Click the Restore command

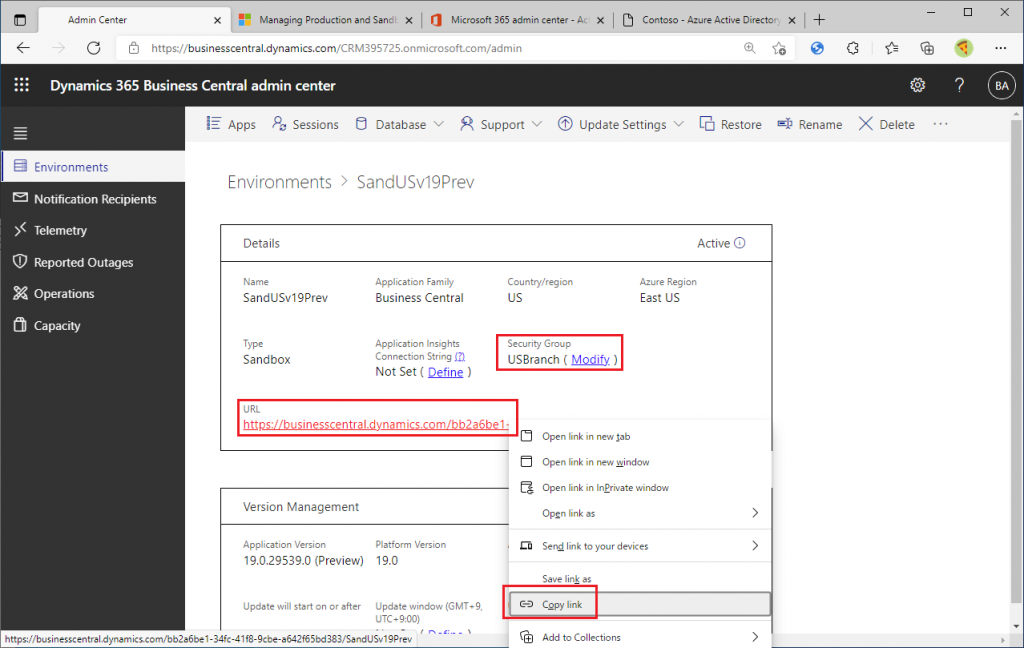pyautogui.click(x=730, y=124)
